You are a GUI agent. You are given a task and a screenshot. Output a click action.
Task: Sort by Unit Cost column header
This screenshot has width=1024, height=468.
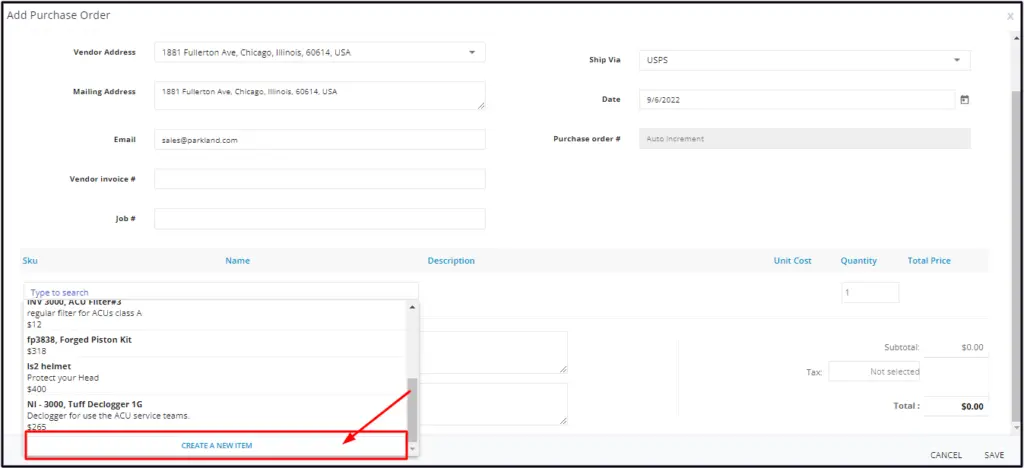click(793, 260)
